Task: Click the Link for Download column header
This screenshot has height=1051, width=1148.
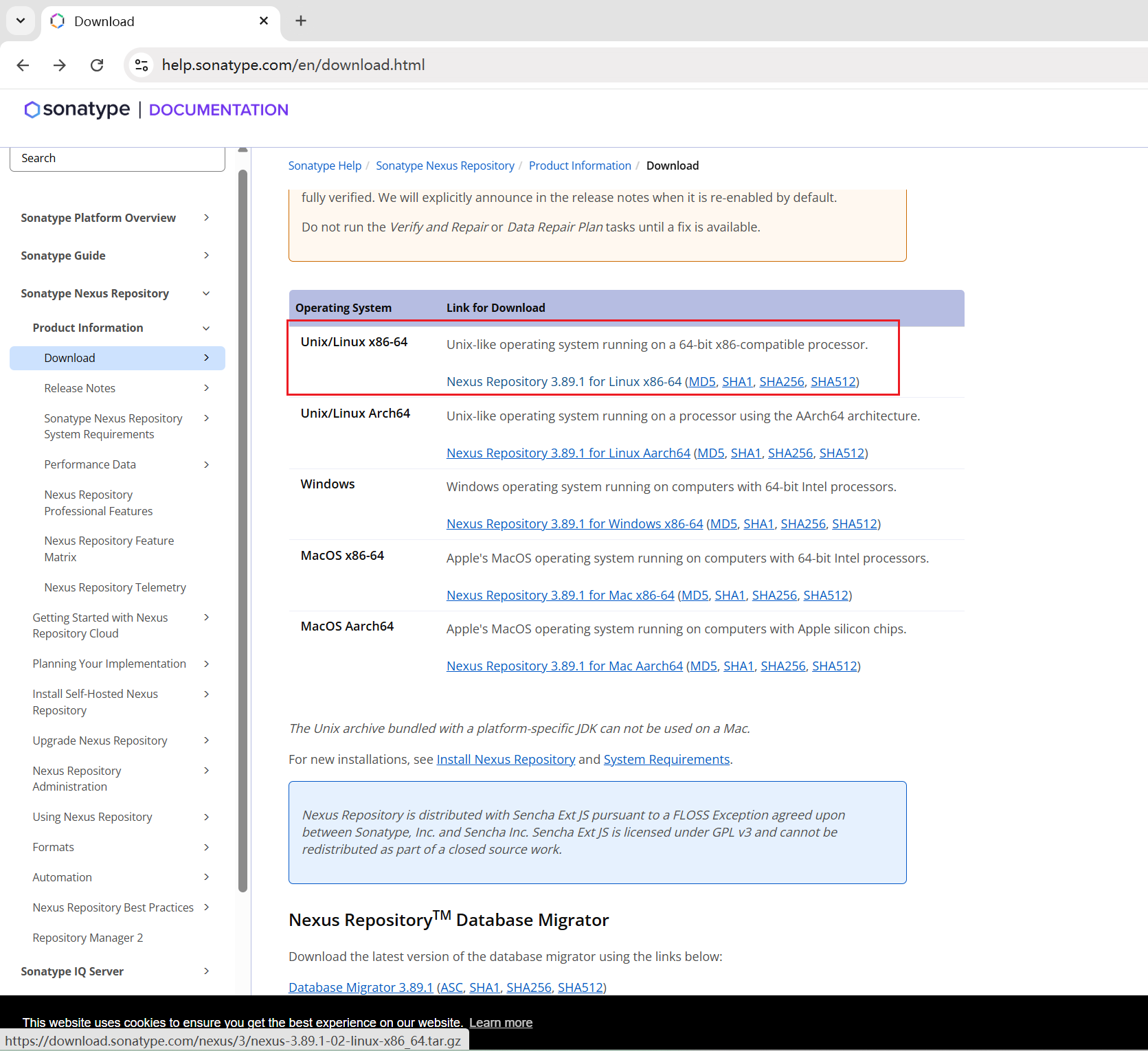Action: (x=495, y=308)
